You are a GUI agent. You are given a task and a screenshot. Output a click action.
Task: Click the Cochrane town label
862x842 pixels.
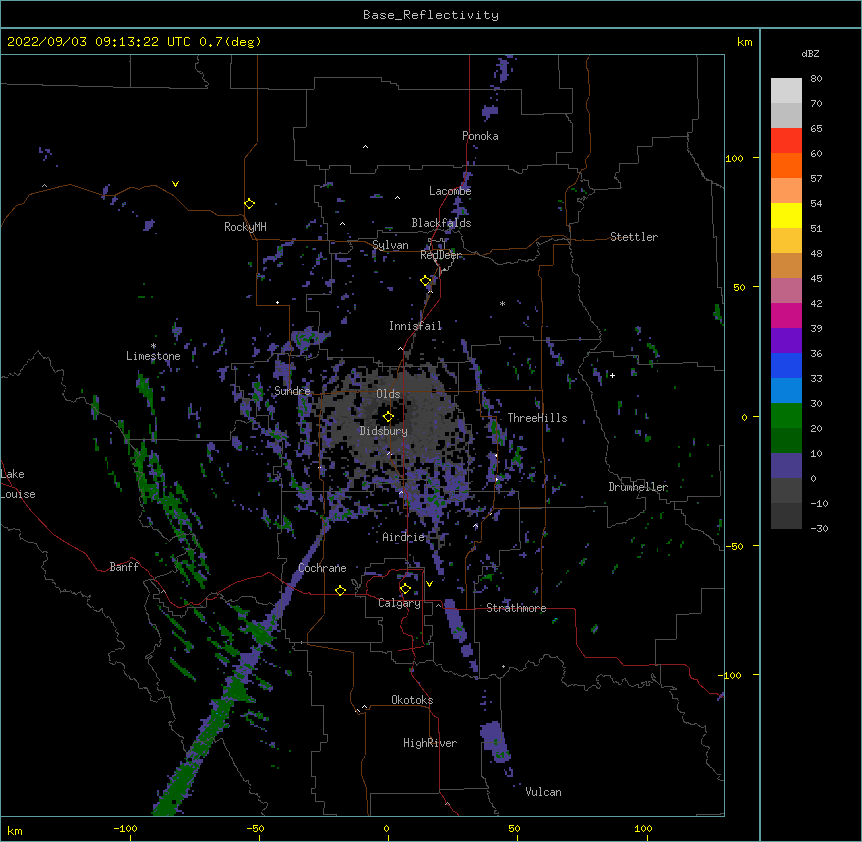[322, 568]
